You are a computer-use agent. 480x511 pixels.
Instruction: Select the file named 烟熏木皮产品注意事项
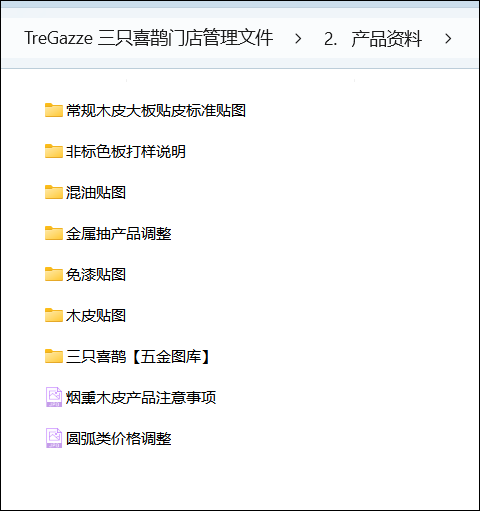[141, 397]
